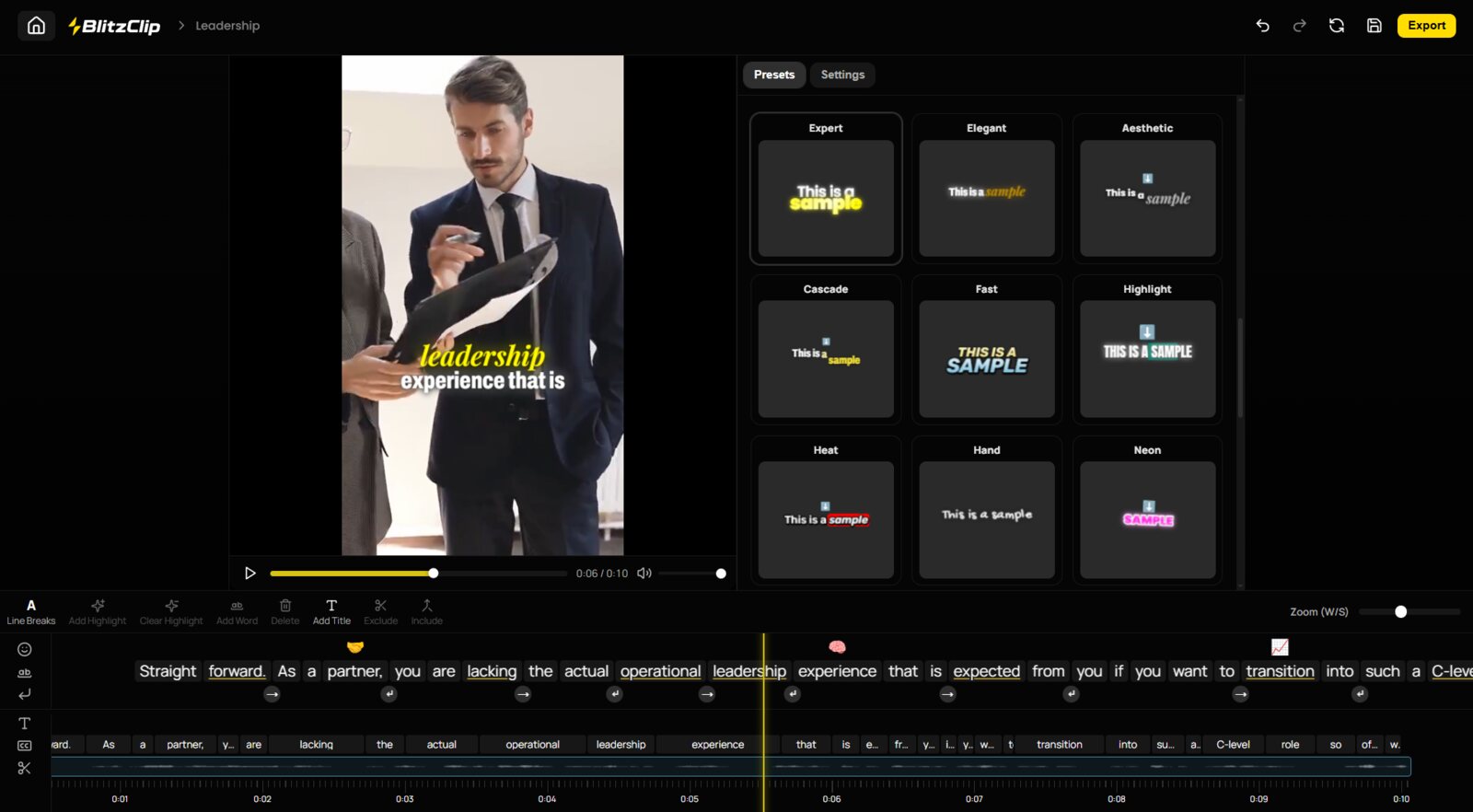
Task: Click the handshake emoji above partner
Action: [x=355, y=647]
